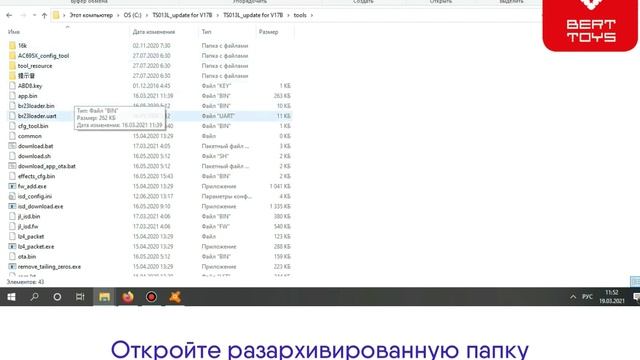Select the Chinese-named folder icon
This screenshot has height=360, width=640.
(x=12, y=76)
